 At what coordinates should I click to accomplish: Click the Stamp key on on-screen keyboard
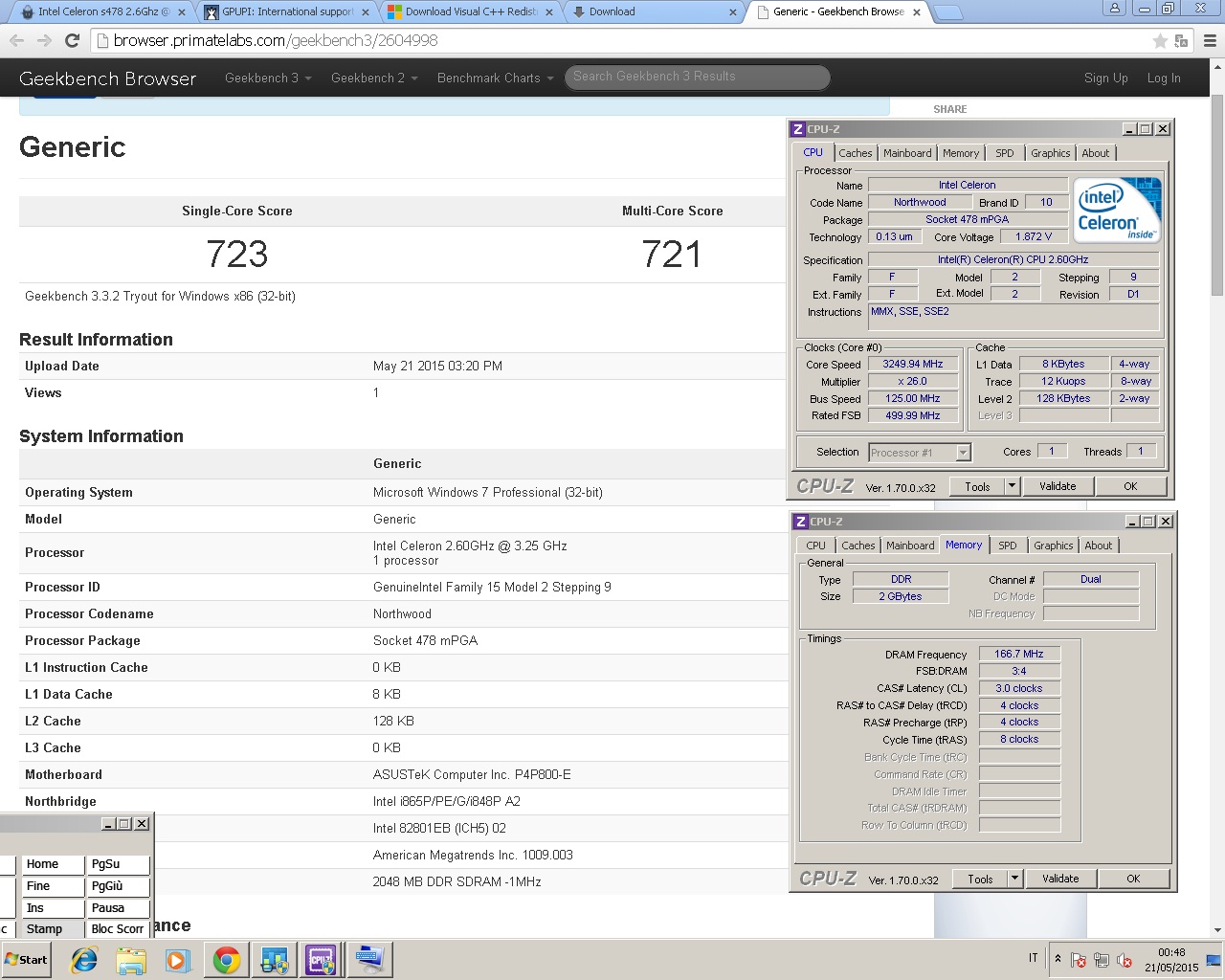click(54, 929)
